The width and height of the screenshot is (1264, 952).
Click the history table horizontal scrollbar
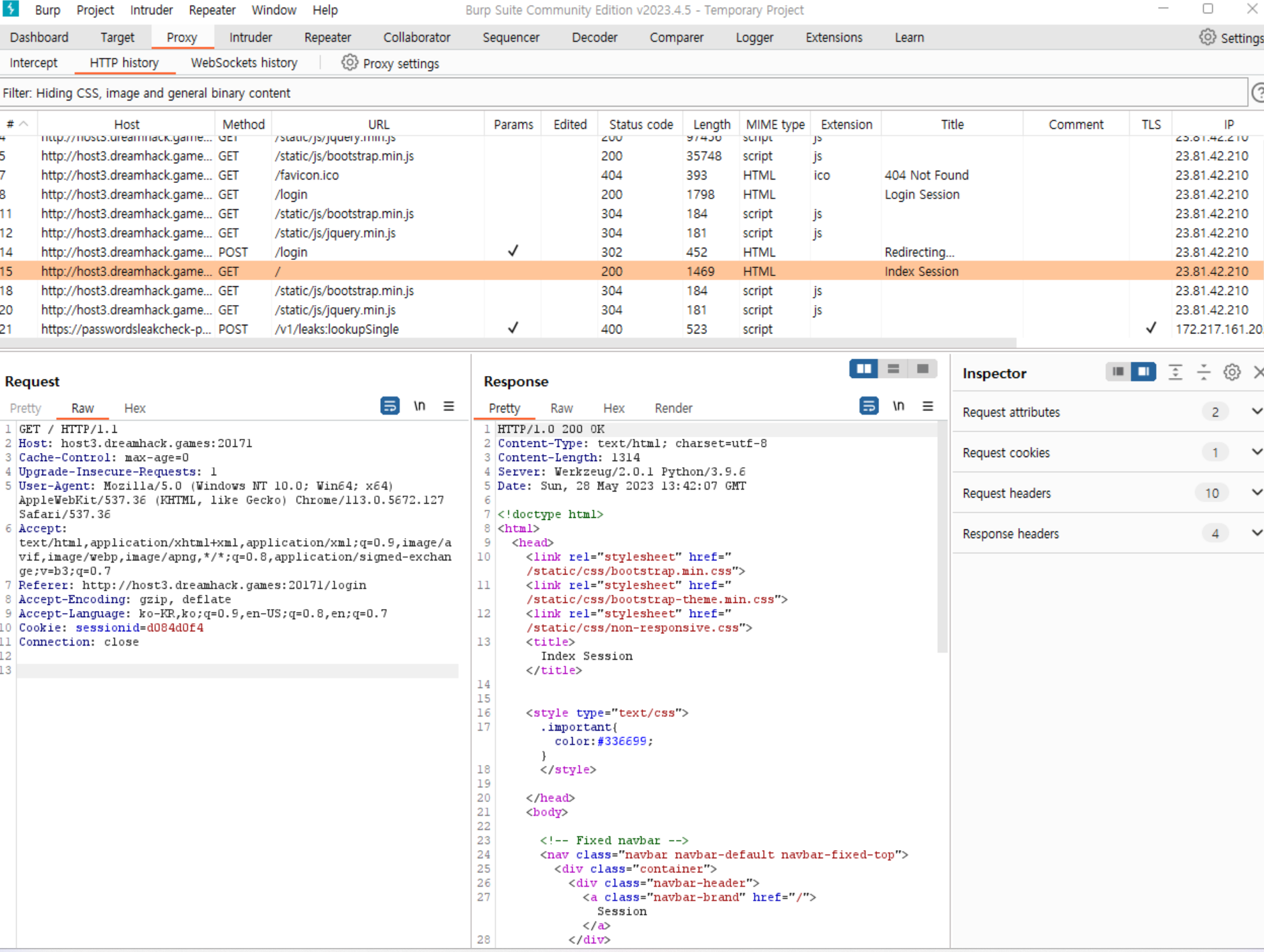[508, 342]
